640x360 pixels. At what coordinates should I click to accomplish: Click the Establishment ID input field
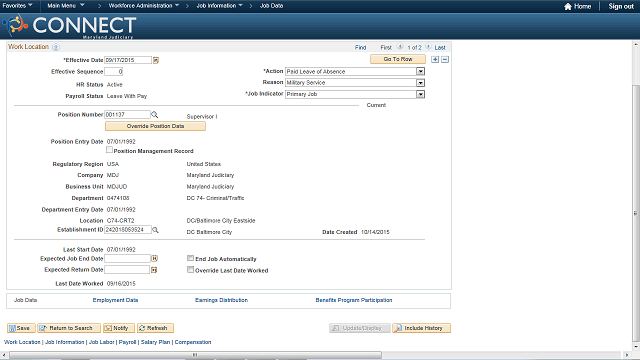pyautogui.click(x=128, y=230)
